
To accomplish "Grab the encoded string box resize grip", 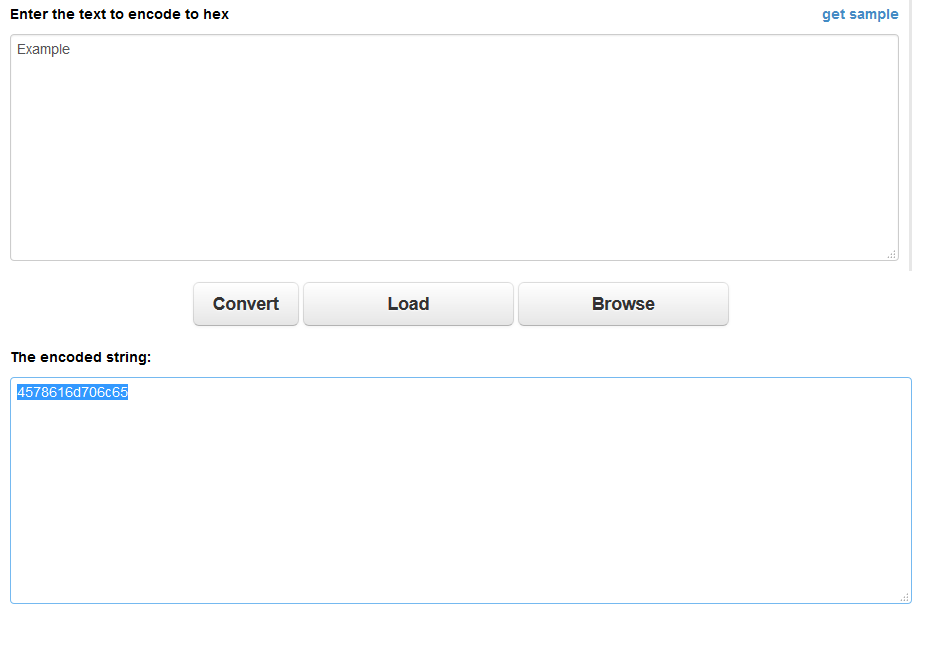I will 904,597.
